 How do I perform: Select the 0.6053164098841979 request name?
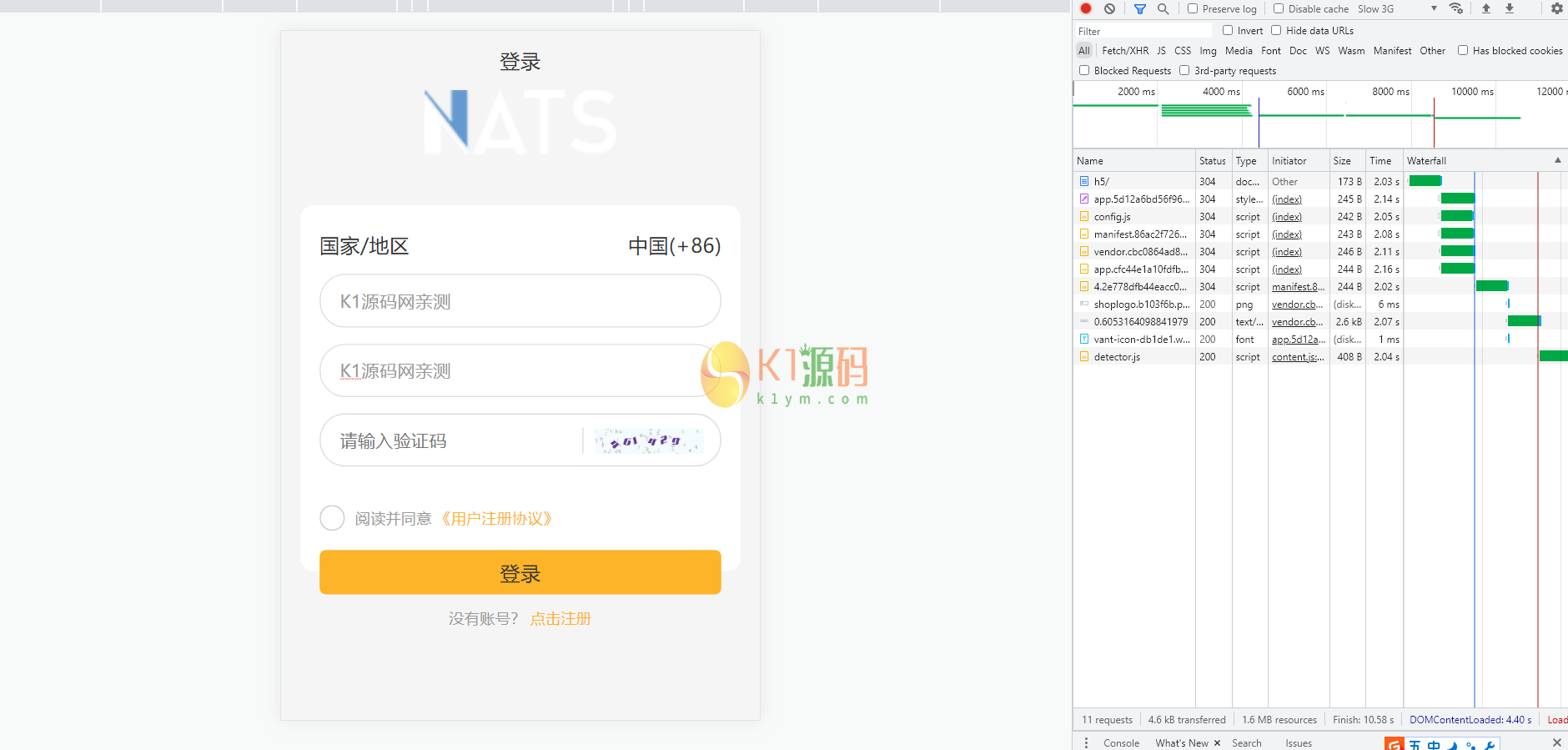tap(1141, 322)
